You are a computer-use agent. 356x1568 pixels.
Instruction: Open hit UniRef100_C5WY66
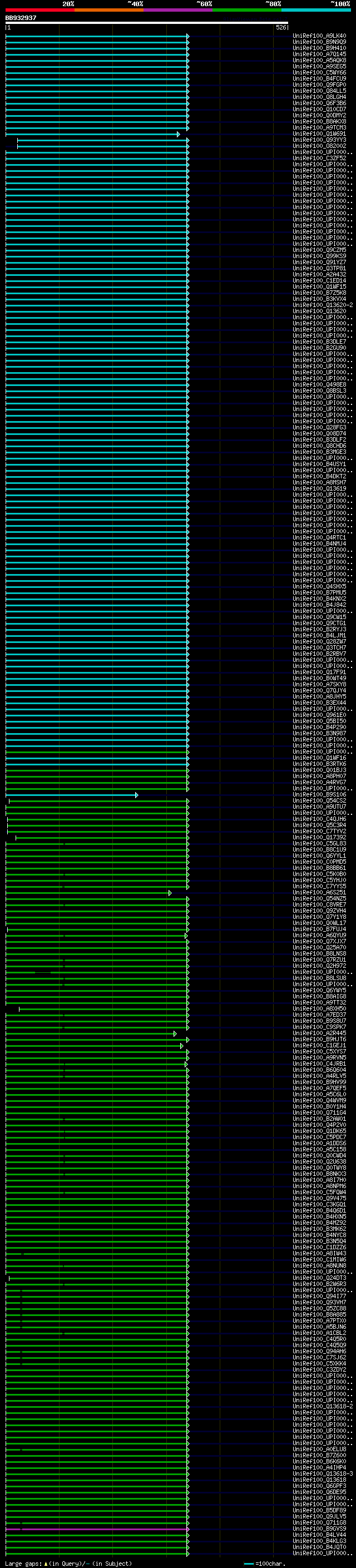coord(319,72)
